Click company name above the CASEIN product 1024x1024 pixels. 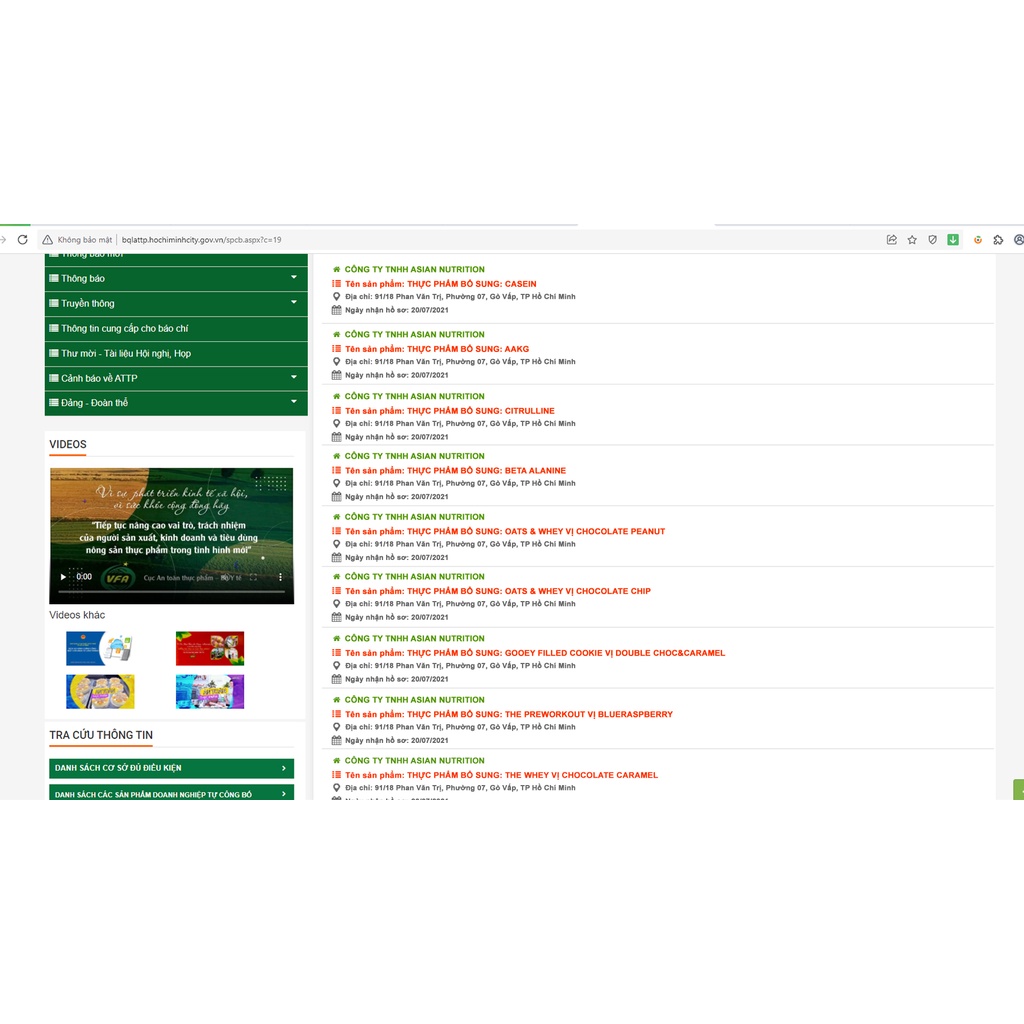click(x=415, y=269)
